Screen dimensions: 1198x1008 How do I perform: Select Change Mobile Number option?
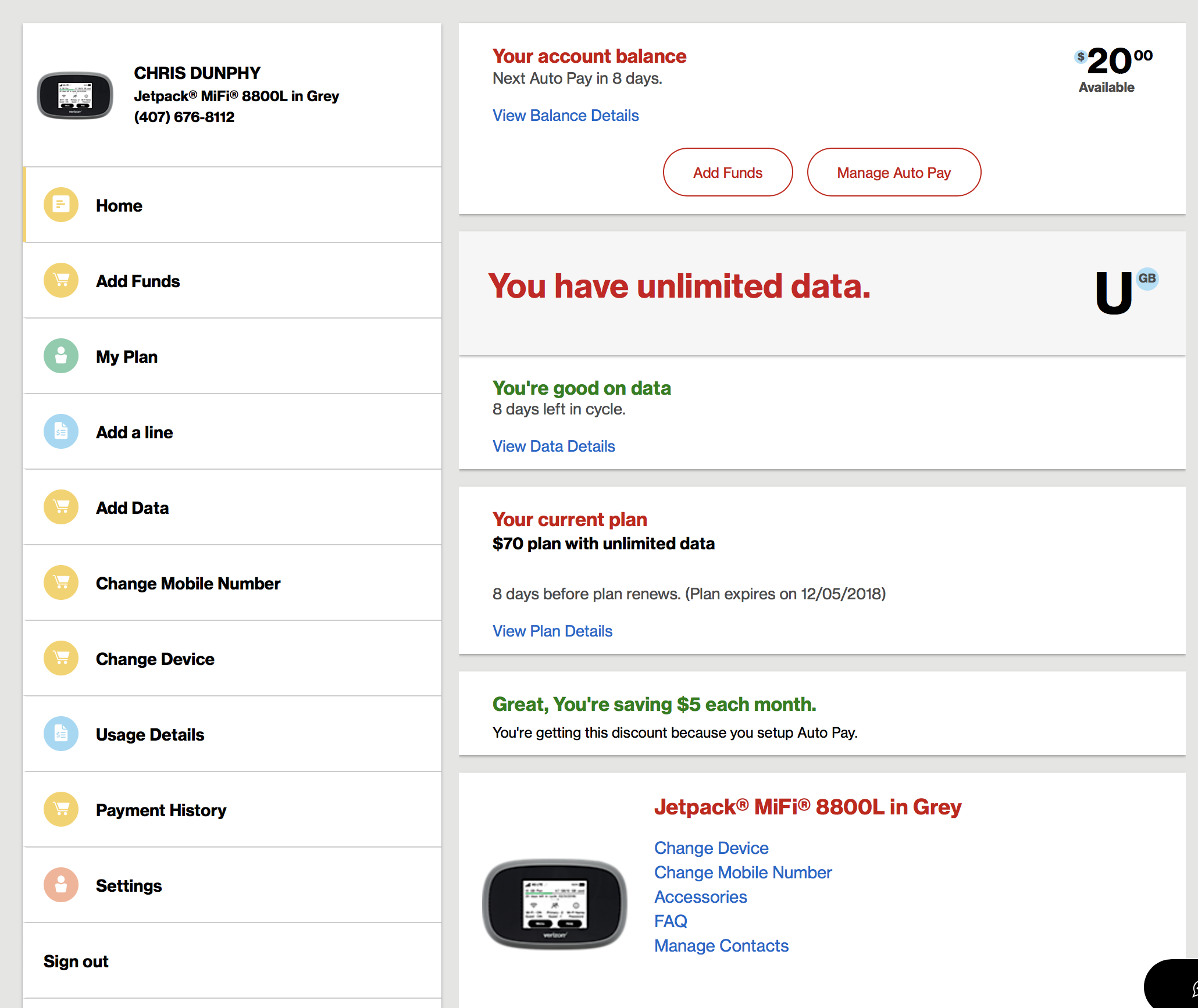pyautogui.click(x=187, y=582)
